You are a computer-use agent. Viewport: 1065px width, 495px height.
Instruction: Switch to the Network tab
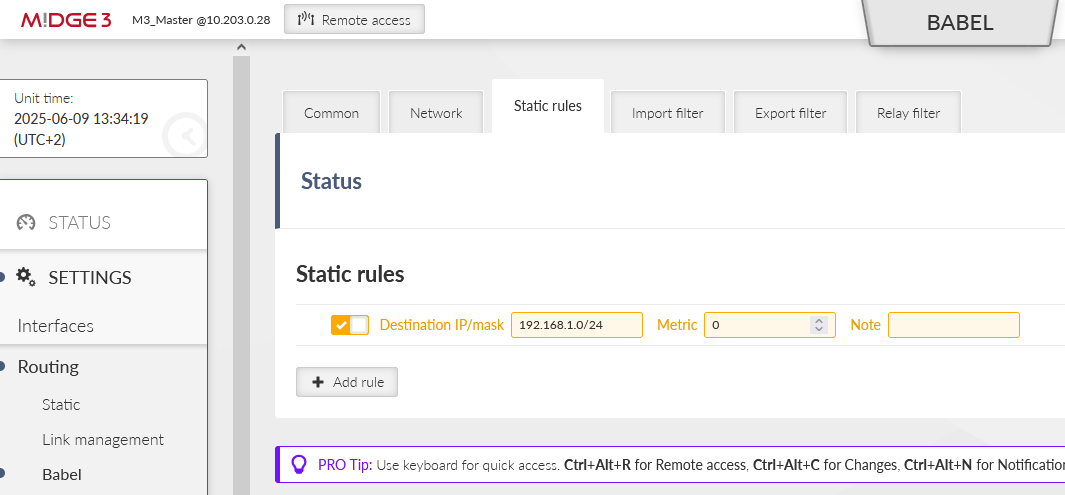click(436, 113)
